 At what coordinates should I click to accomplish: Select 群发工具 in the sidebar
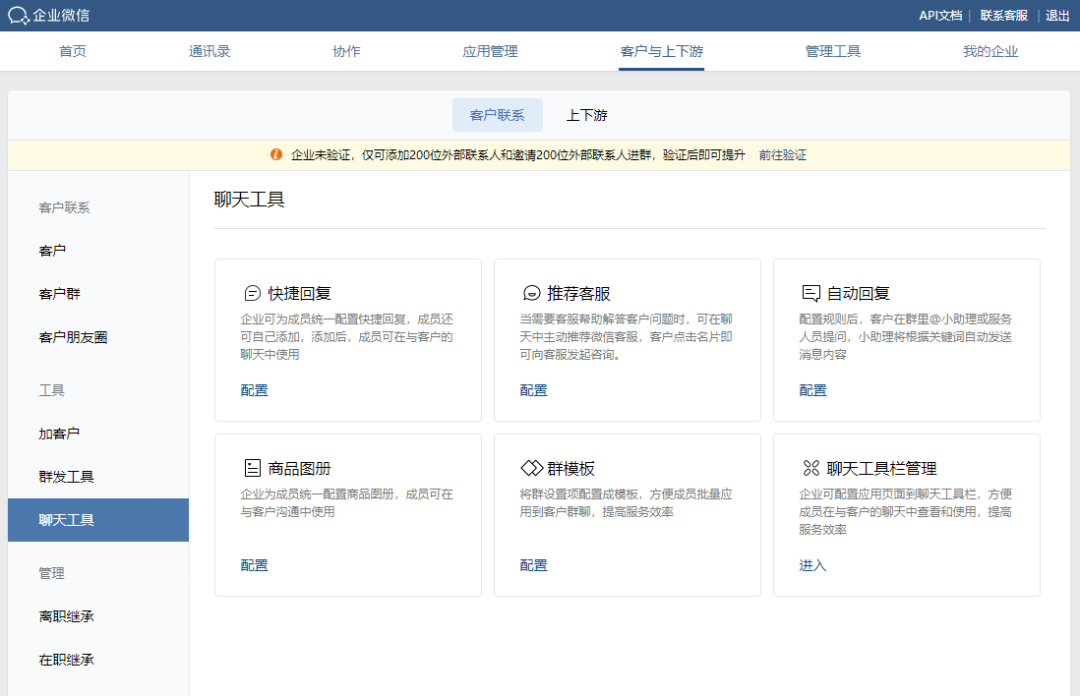click(x=66, y=477)
